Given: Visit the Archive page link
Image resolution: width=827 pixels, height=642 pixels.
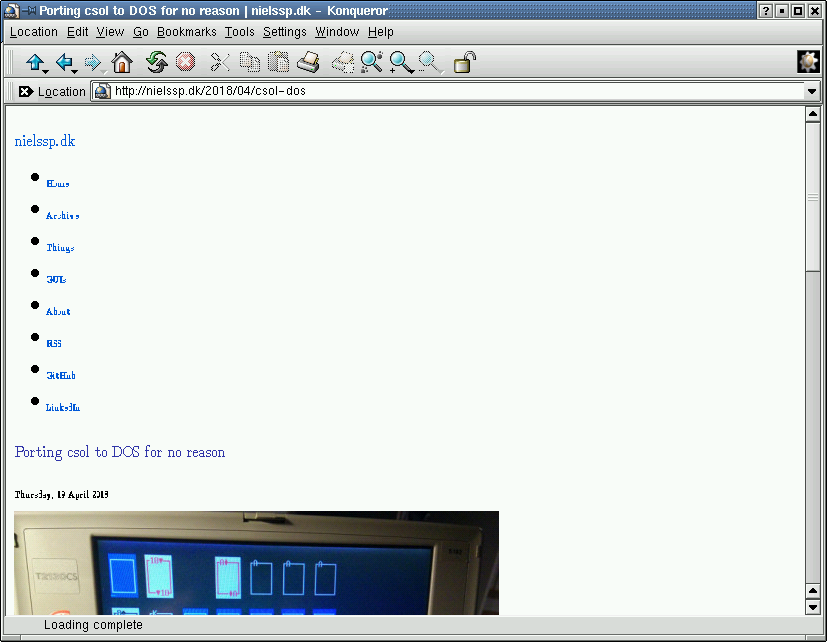Looking at the screenshot, I should click(x=62, y=215).
